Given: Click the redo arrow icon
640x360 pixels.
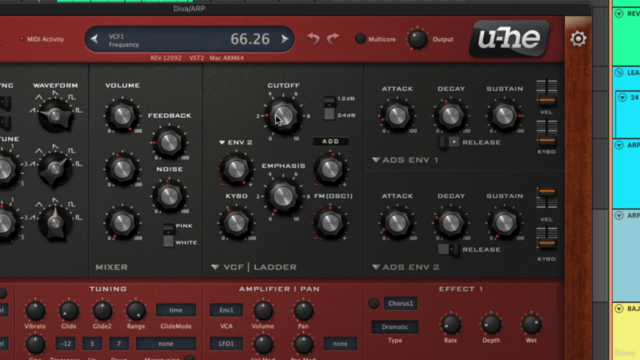Looking at the screenshot, I should pyautogui.click(x=333, y=39).
